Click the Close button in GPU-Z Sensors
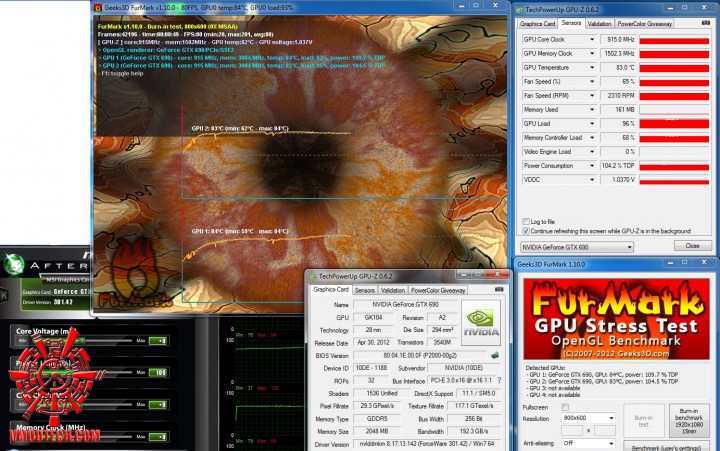Image resolution: width=720 pixels, height=451 pixels. 692,246
